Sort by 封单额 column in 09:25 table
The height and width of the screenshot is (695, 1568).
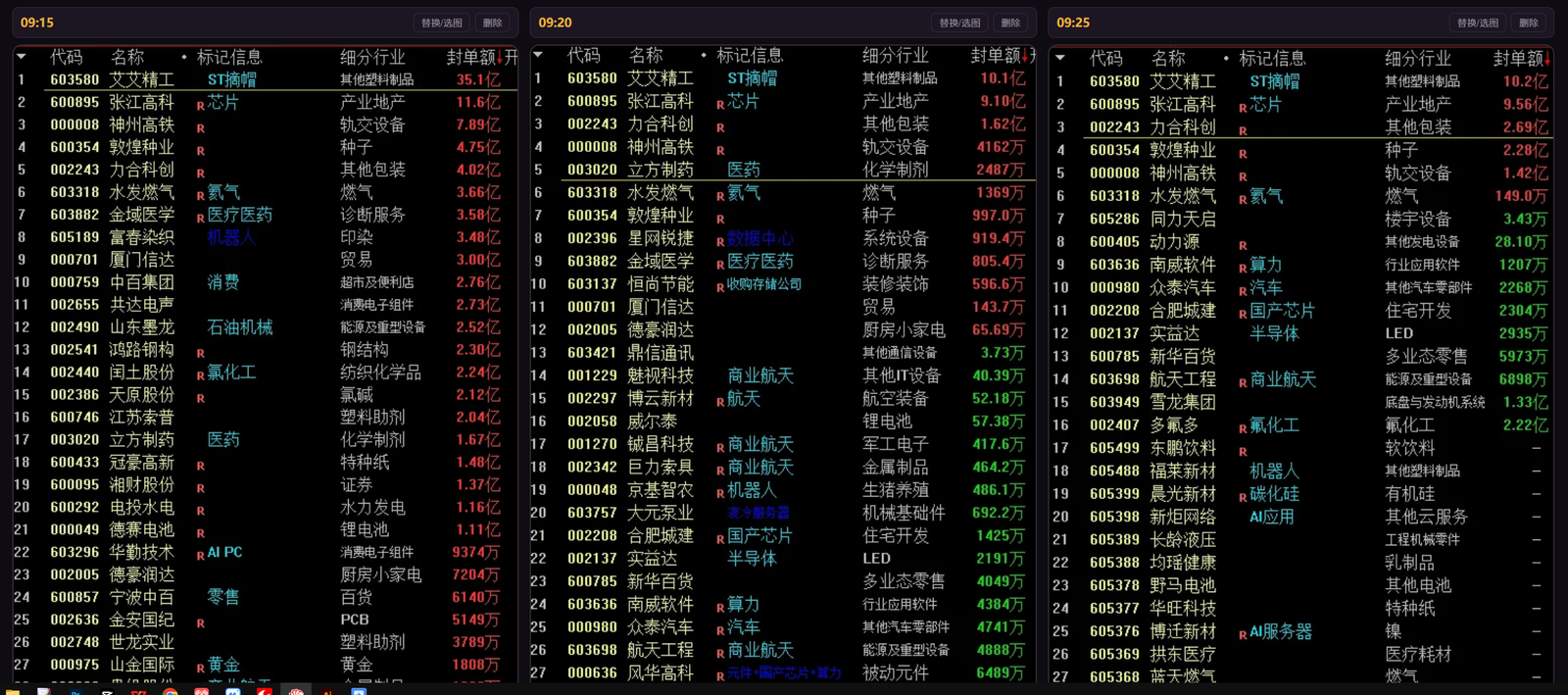click(x=1520, y=58)
